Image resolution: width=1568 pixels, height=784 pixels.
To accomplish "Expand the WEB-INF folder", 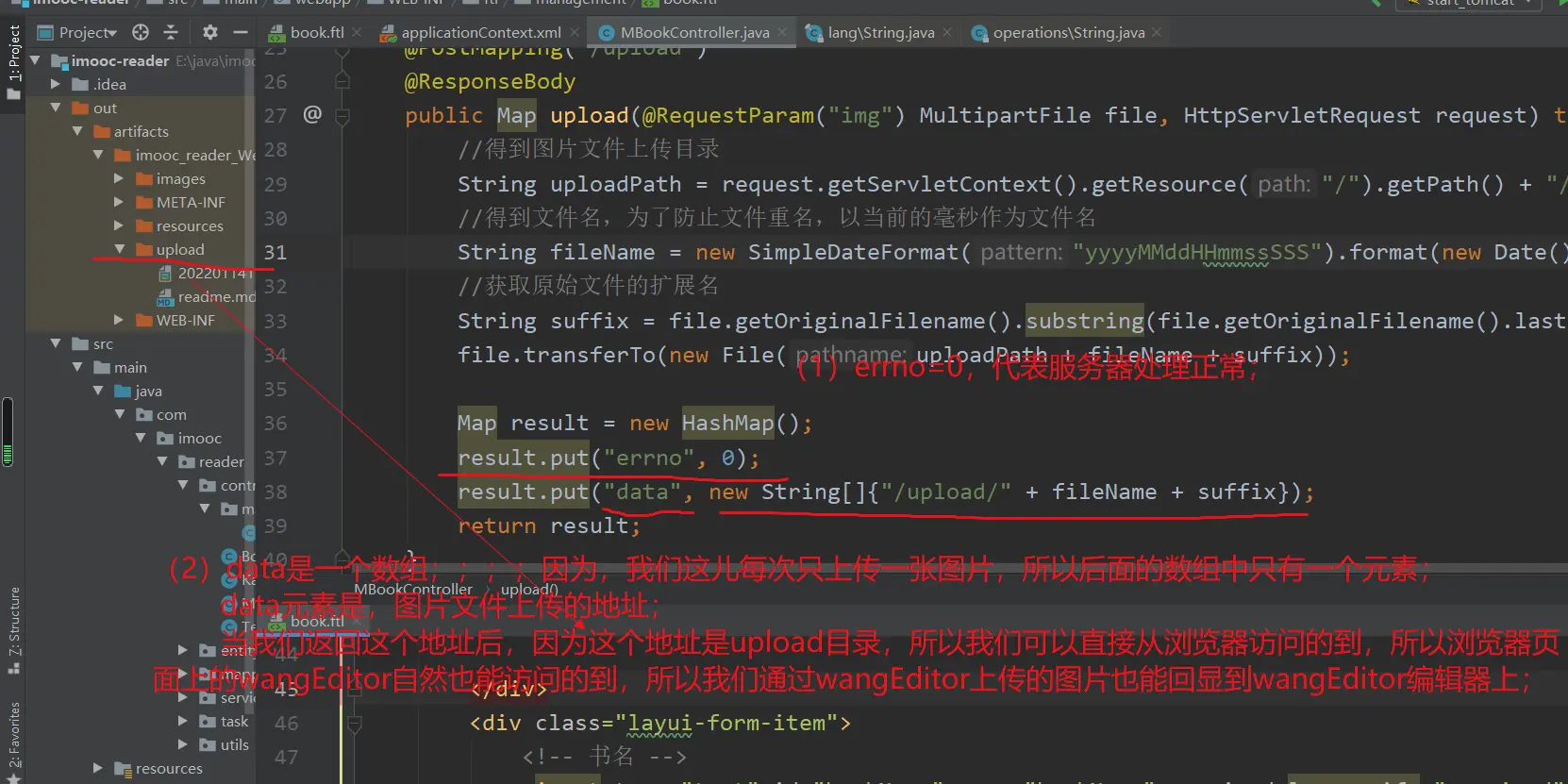I will point(119,320).
